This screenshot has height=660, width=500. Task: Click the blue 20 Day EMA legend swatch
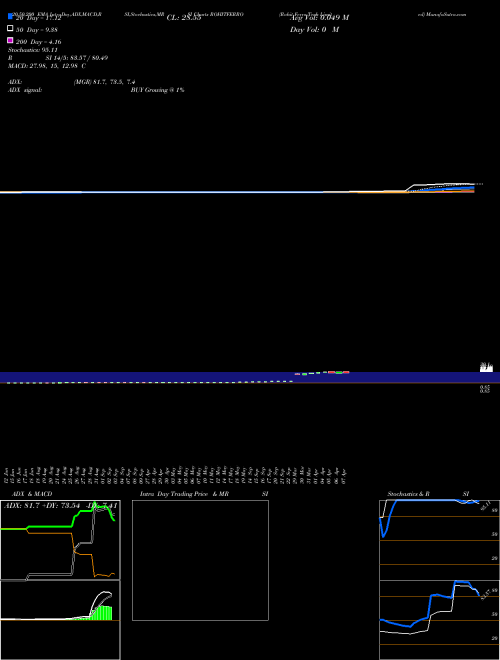(10, 16)
